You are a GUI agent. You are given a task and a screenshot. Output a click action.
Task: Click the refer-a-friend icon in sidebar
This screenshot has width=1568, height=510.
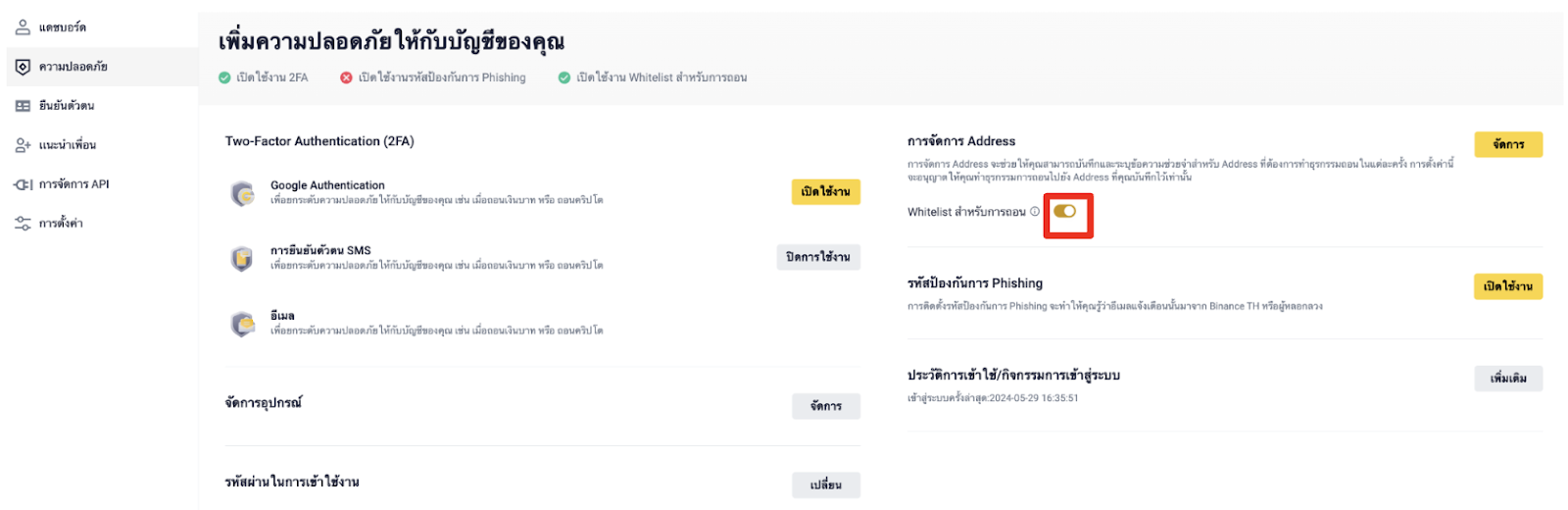tap(23, 145)
